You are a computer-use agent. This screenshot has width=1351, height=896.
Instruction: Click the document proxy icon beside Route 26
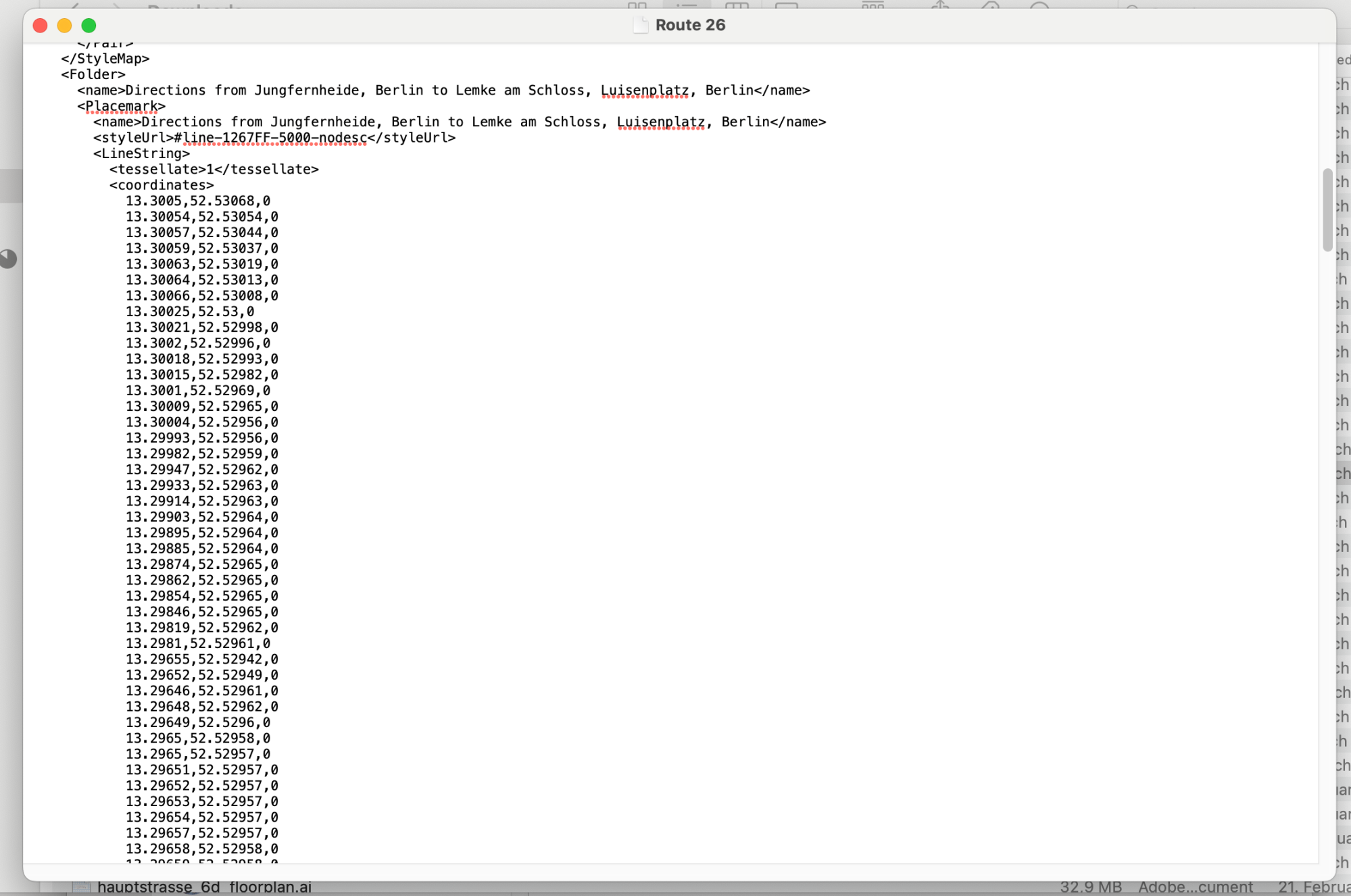pos(640,25)
